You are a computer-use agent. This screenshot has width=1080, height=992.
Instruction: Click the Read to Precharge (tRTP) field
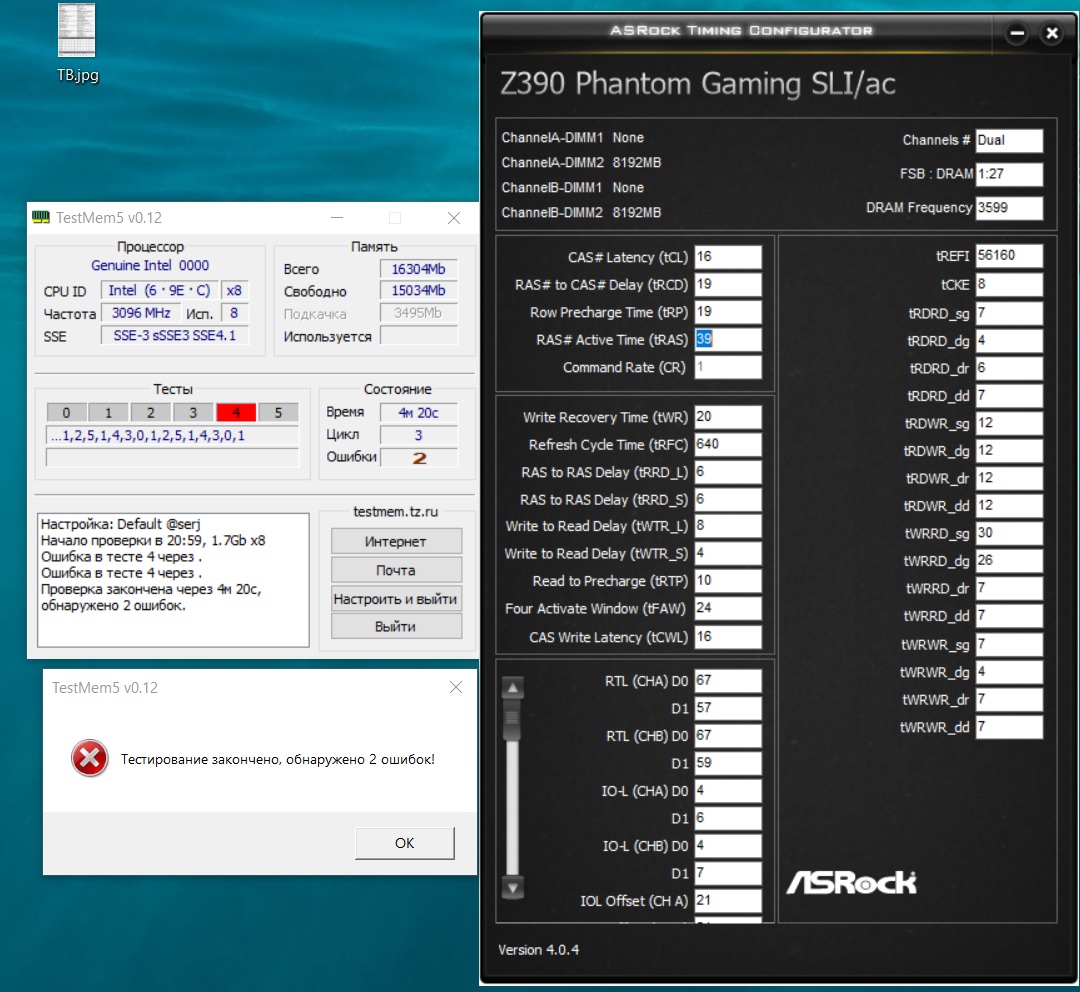click(x=728, y=581)
